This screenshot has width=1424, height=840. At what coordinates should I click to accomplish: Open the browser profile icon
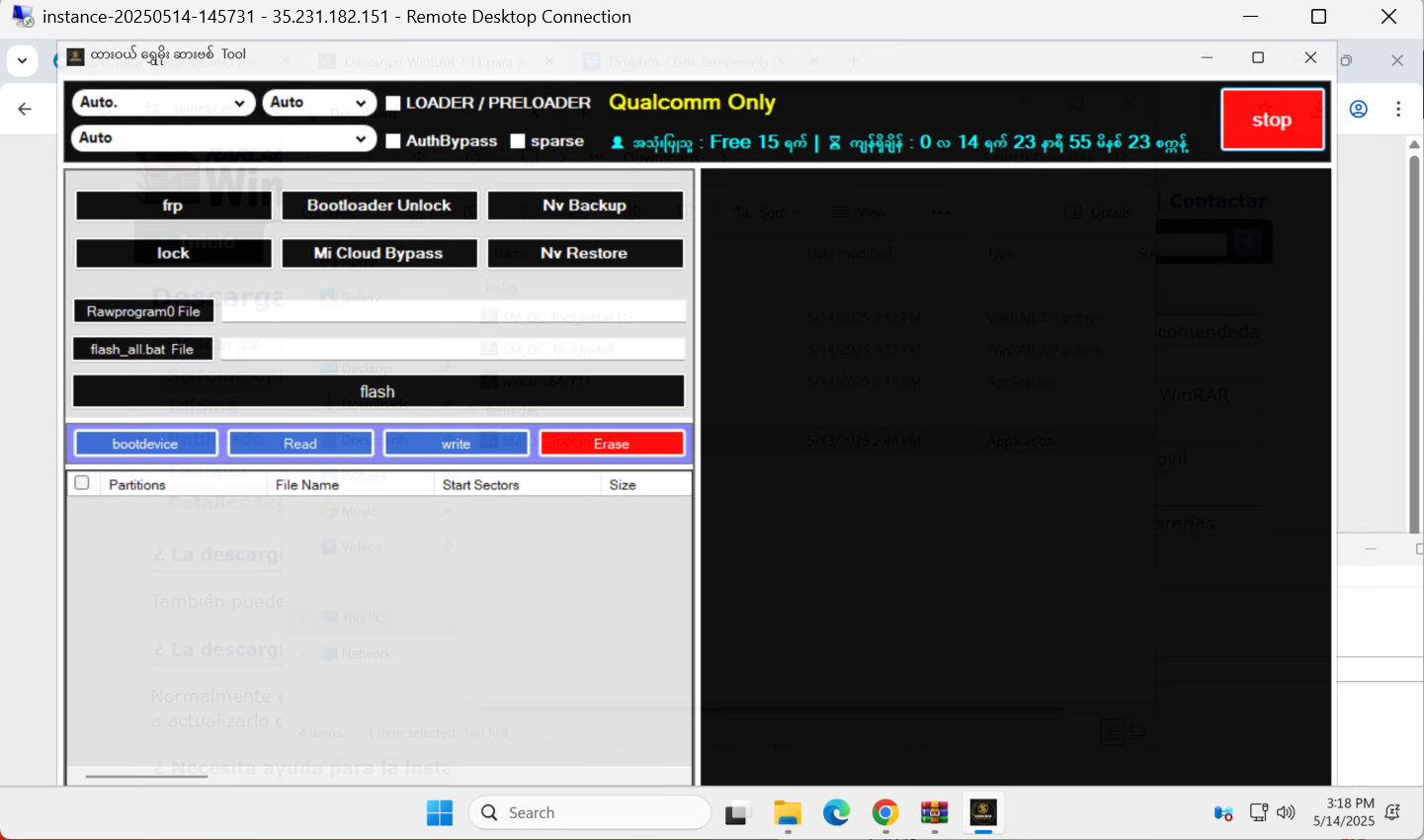click(x=1359, y=109)
